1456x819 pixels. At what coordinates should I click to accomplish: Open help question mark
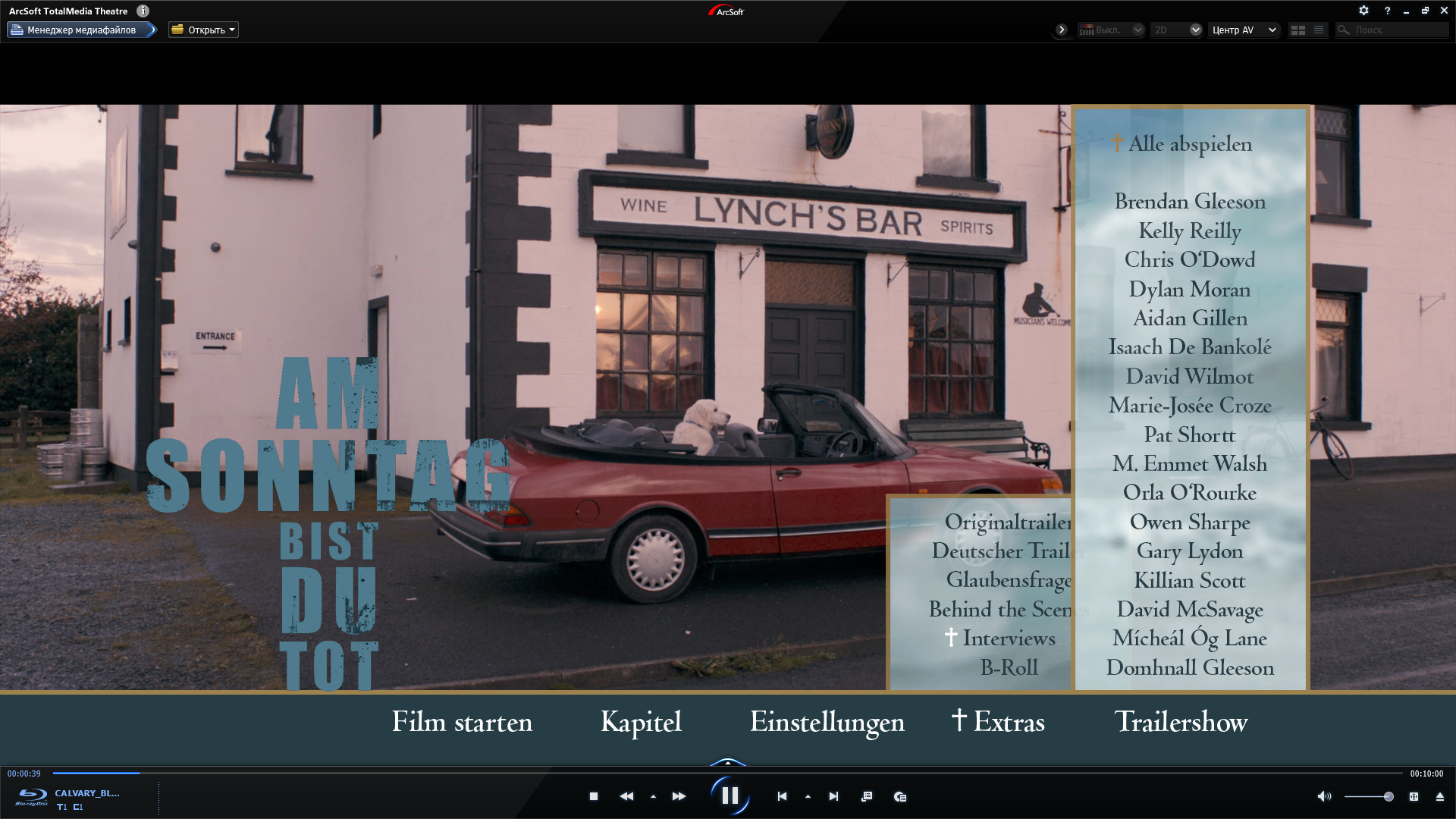tap(1387, 11)
